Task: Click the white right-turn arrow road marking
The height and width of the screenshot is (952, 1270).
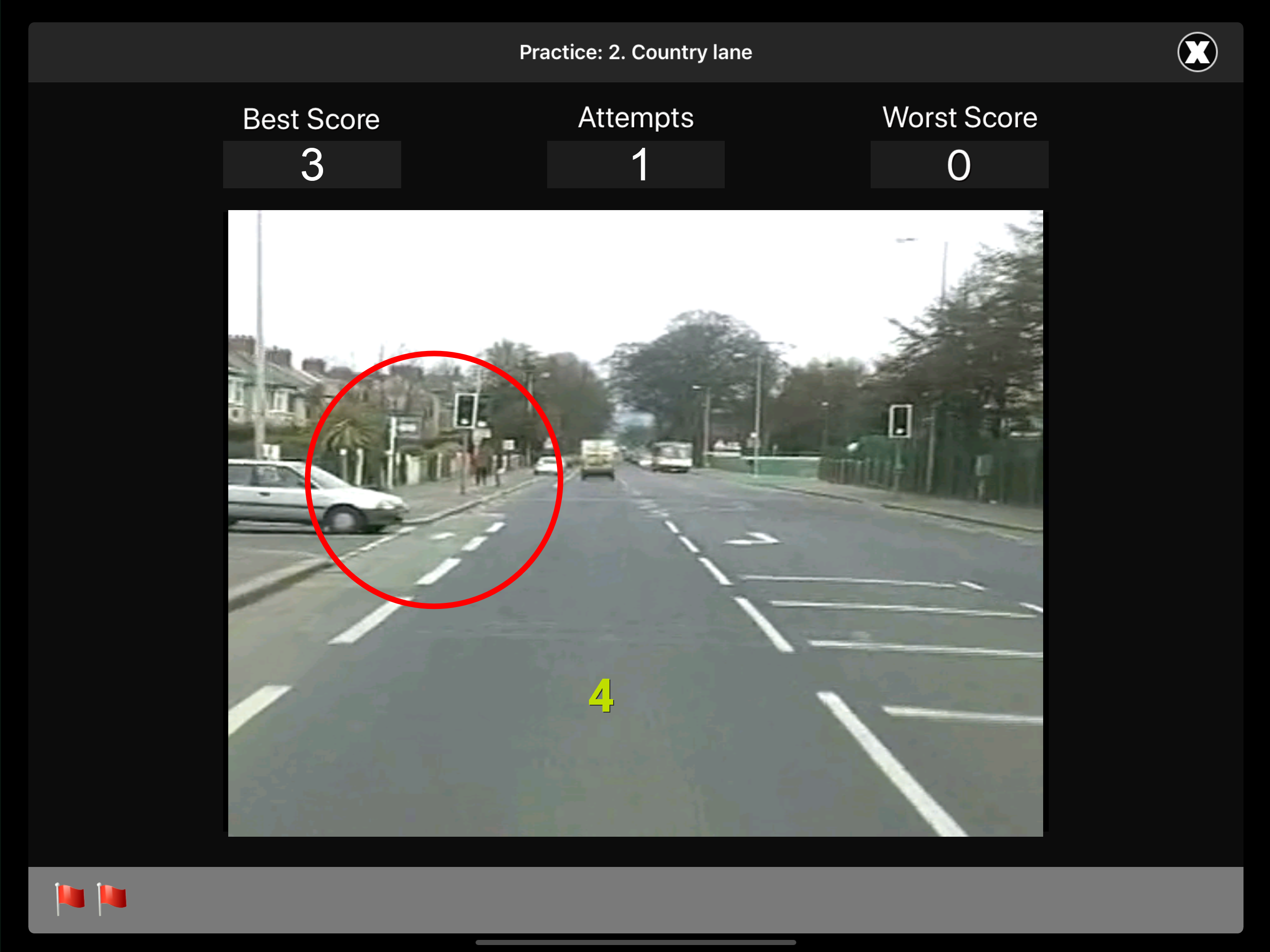Action: (753, 539)
